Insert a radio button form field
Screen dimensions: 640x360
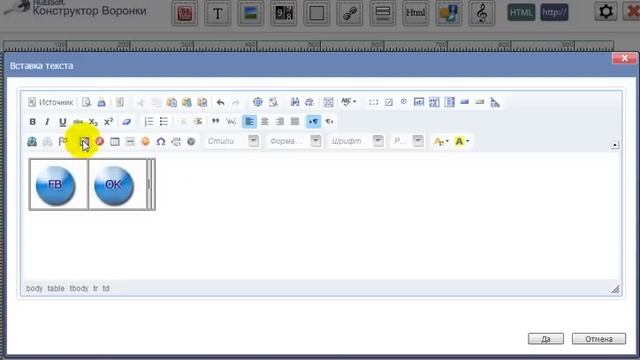[x=404, y=102]
